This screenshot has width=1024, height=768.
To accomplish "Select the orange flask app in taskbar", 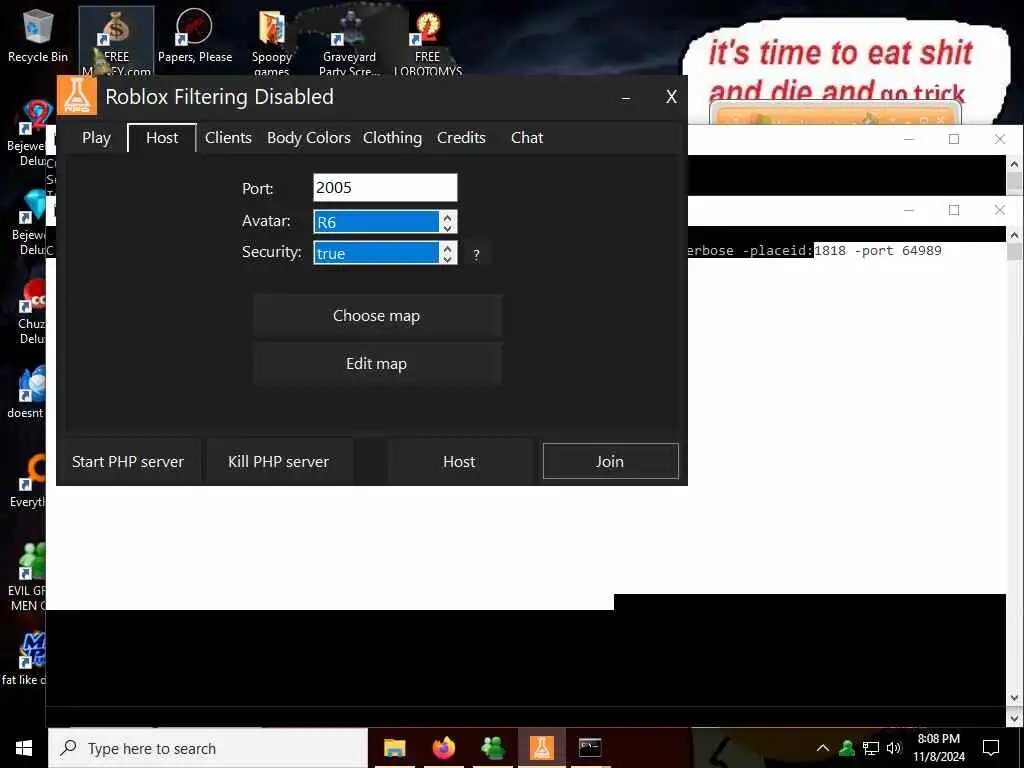I will [x=541, y=748].
